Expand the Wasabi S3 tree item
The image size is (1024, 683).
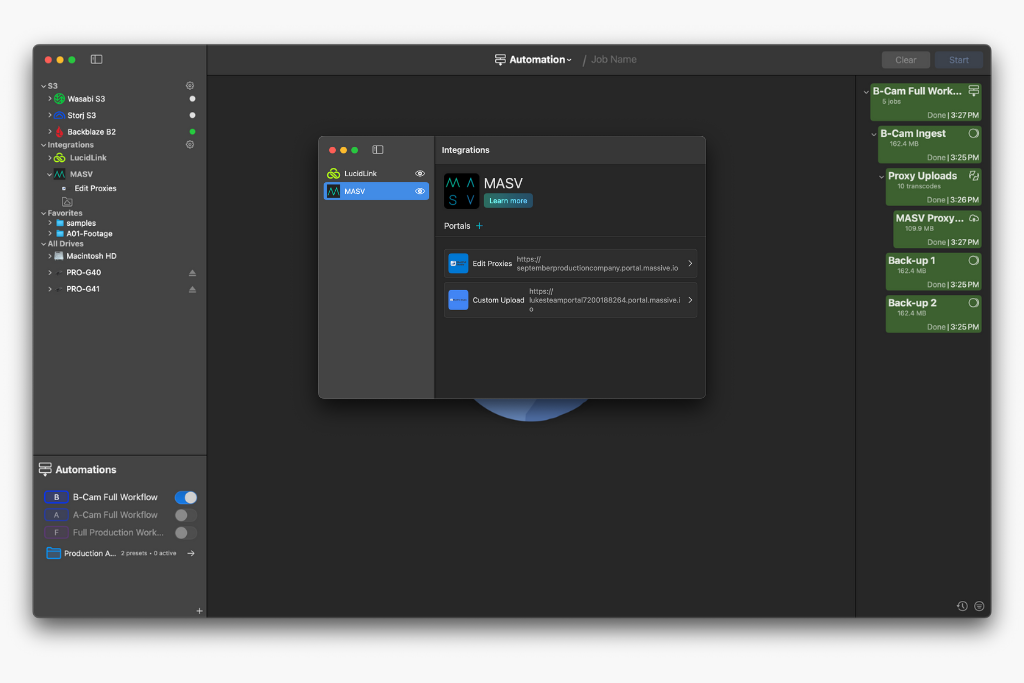[x=50, y=99]
